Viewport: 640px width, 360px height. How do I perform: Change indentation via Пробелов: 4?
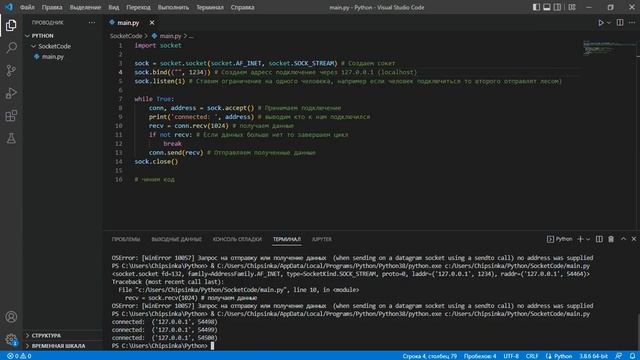point(480,356)
